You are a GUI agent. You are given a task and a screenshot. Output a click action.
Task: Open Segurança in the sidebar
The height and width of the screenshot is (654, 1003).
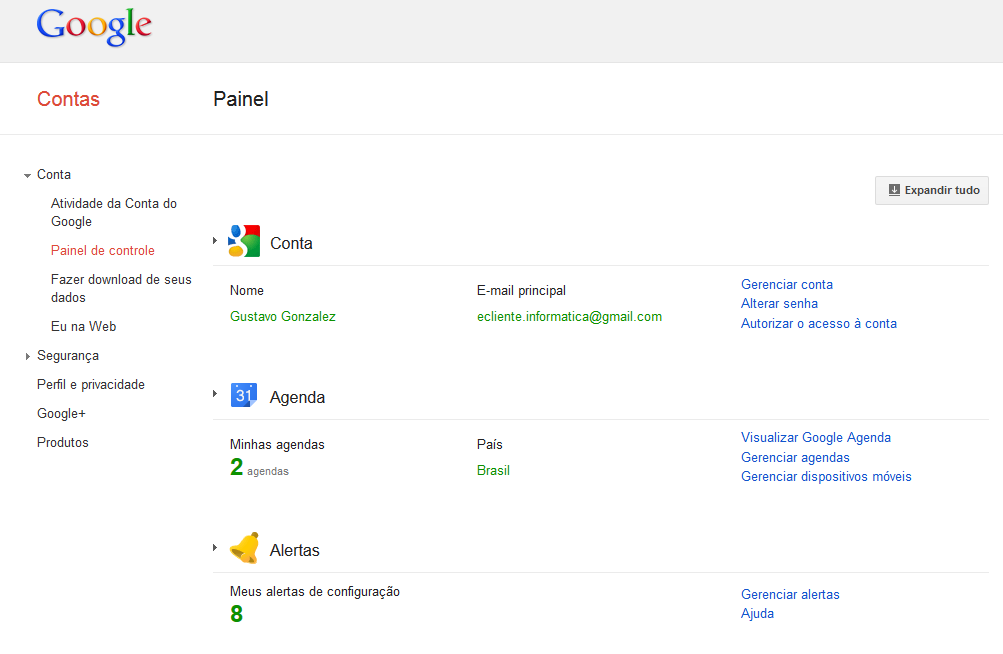(x=68, y=356)
